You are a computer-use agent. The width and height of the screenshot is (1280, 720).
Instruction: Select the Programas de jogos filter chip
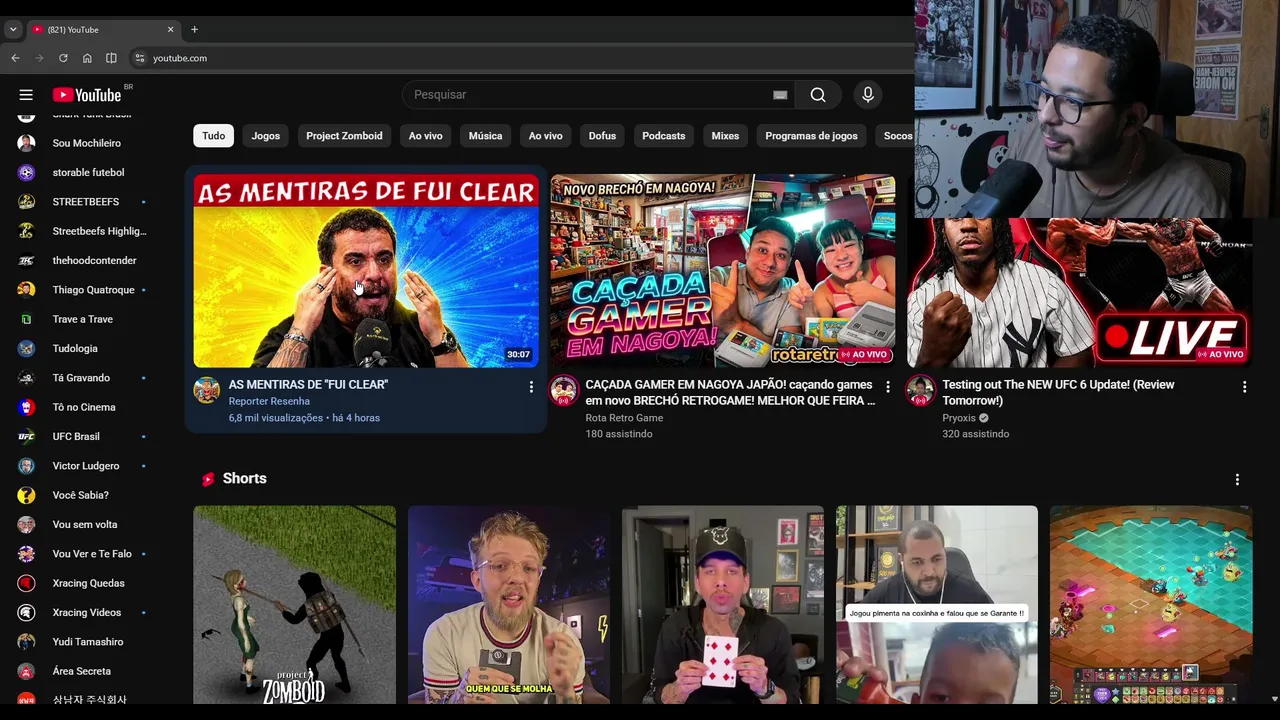[x=811, y=136]
